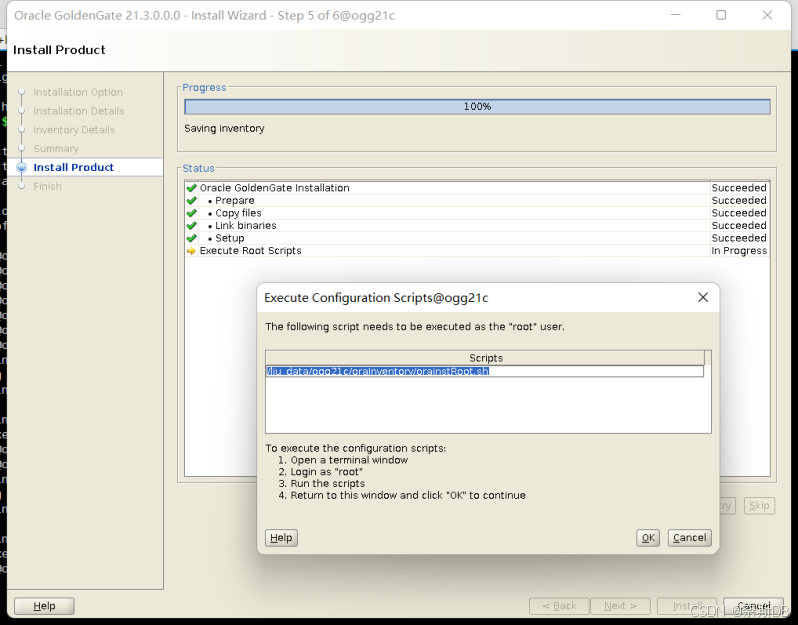Select Install Product step

coord(73,167)
